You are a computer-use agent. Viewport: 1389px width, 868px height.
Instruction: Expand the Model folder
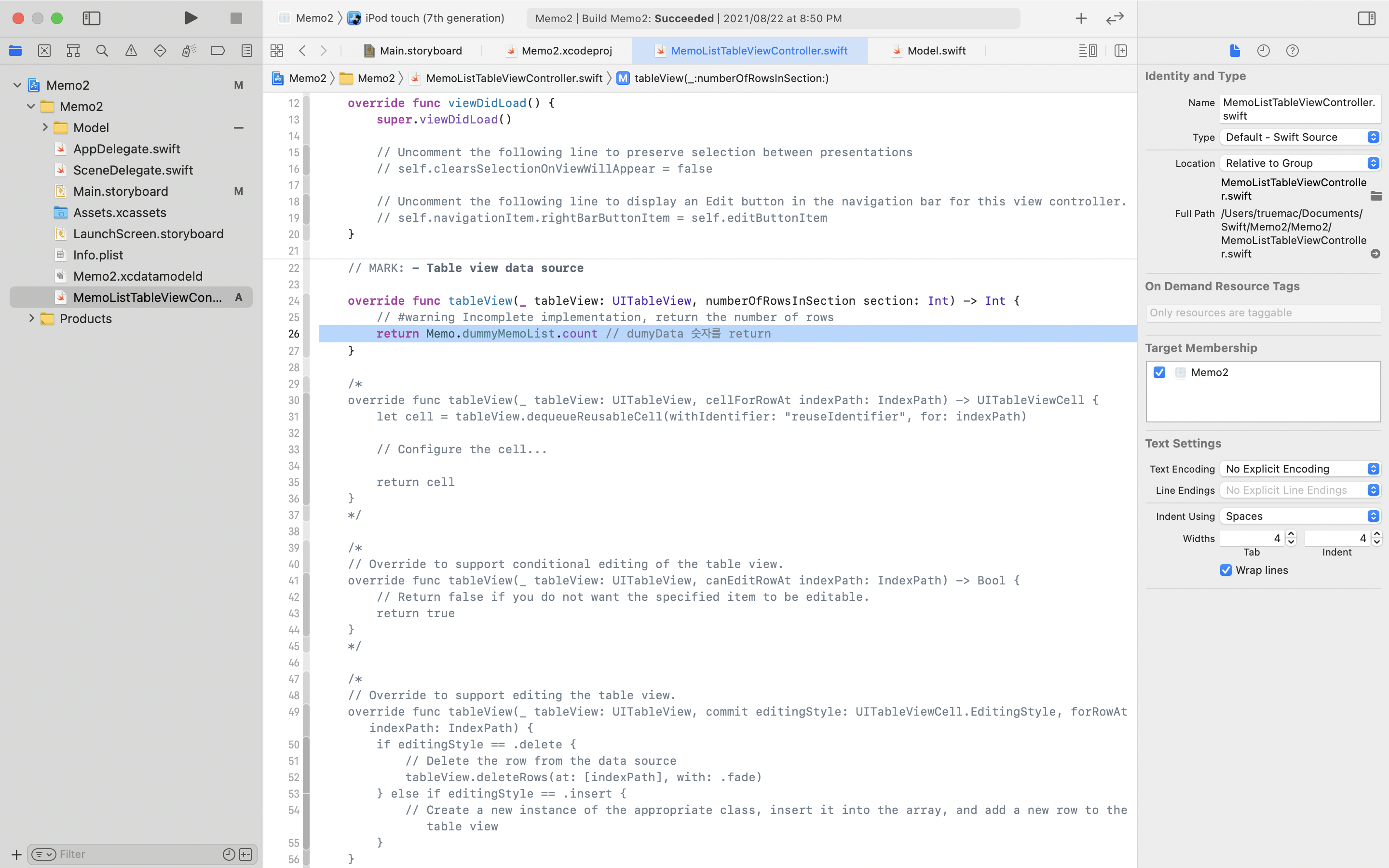pyautogui.click(x=45, y=127)
